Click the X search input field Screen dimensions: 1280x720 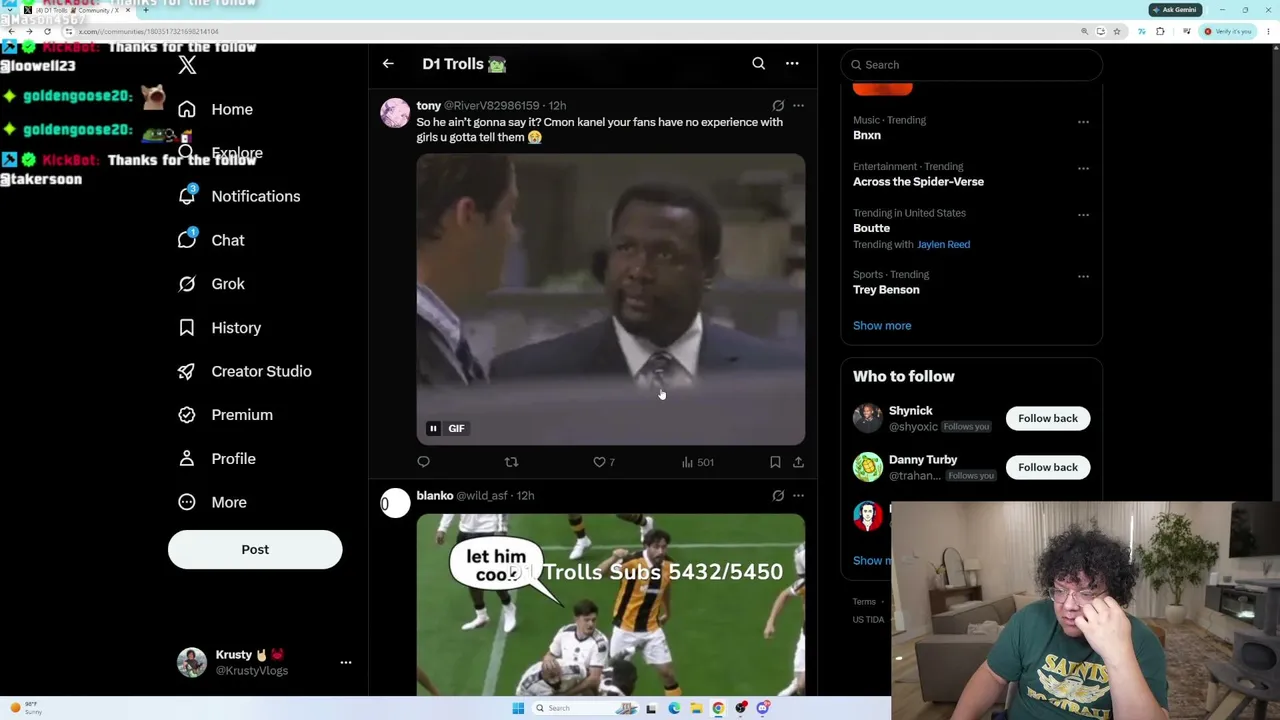tap(971, 65)
